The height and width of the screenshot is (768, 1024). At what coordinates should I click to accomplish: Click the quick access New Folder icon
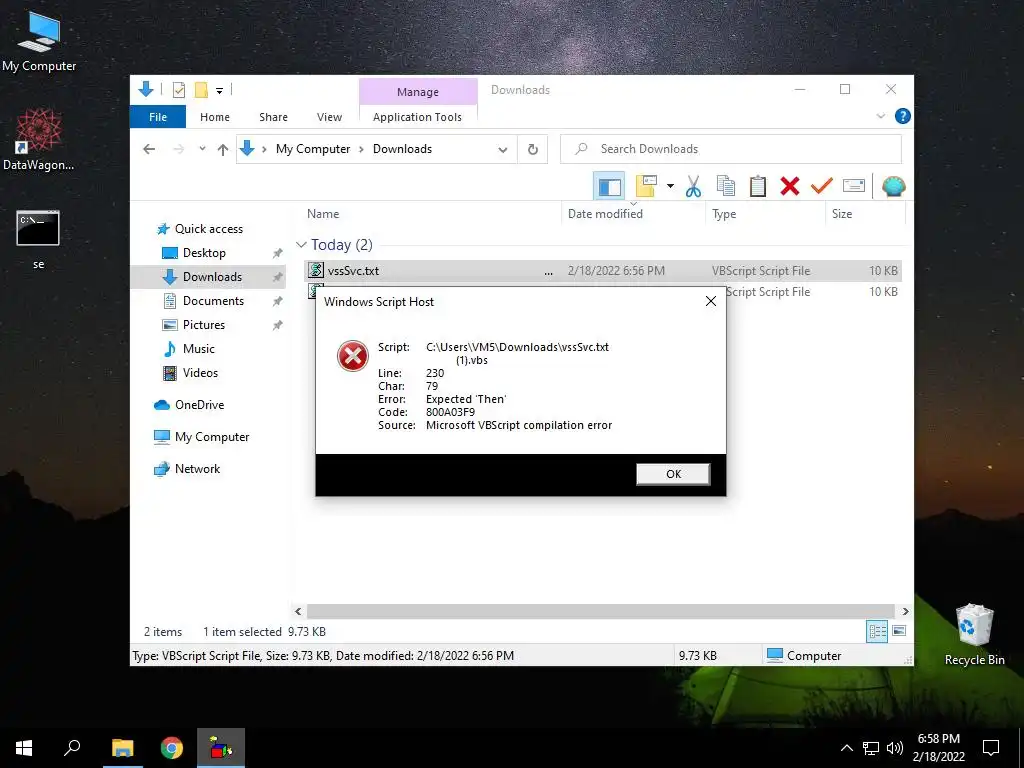(201, 90)
